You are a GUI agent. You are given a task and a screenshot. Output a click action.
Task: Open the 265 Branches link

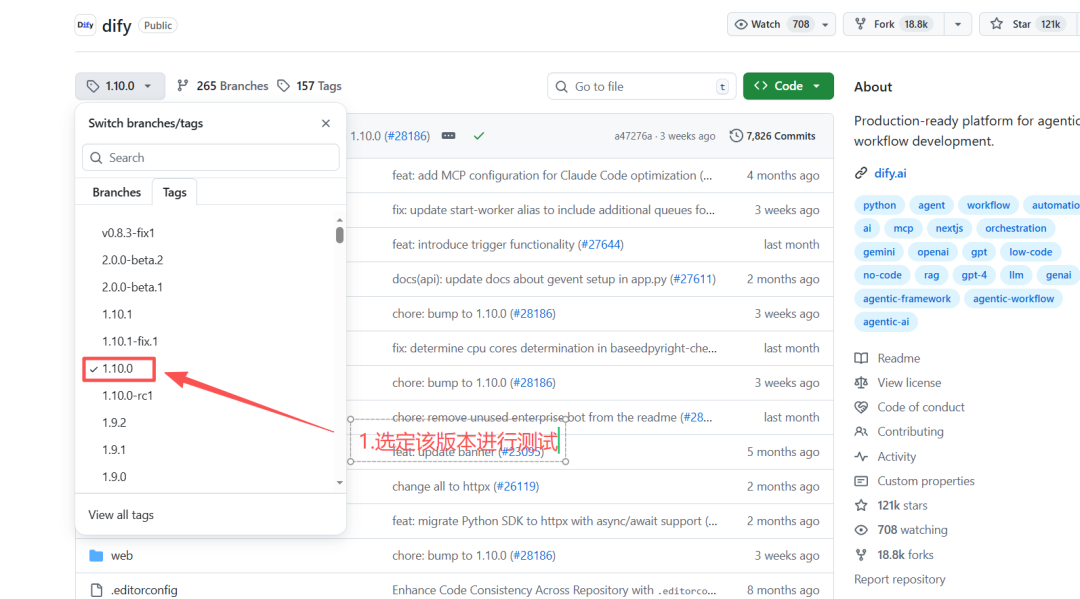click(x=222, y=86)
